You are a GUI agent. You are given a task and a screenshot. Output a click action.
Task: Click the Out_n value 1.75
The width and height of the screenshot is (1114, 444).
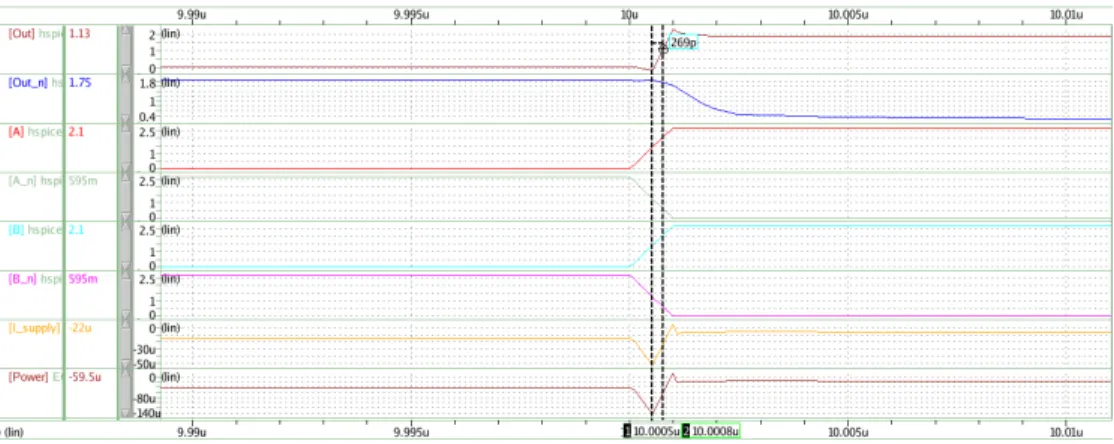[80, 82]
